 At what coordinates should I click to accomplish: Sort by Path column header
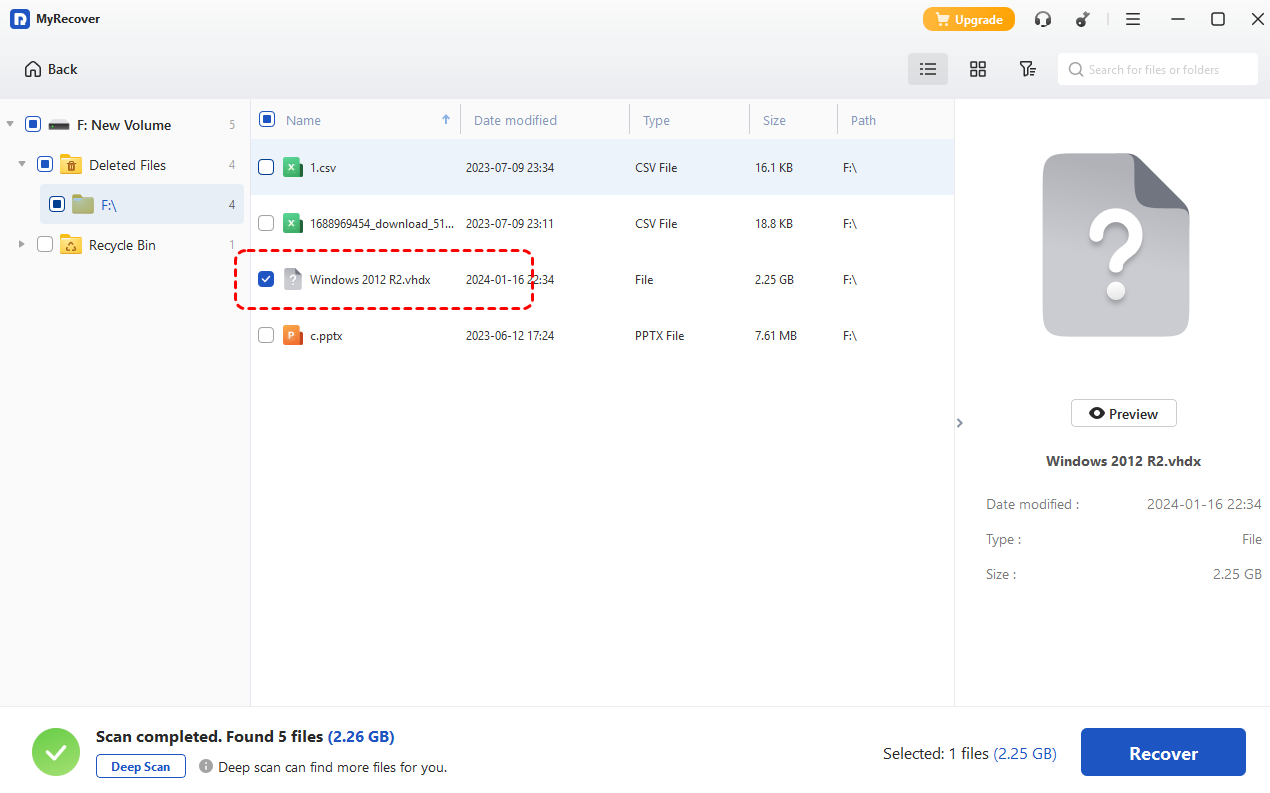tap(863, 120)
